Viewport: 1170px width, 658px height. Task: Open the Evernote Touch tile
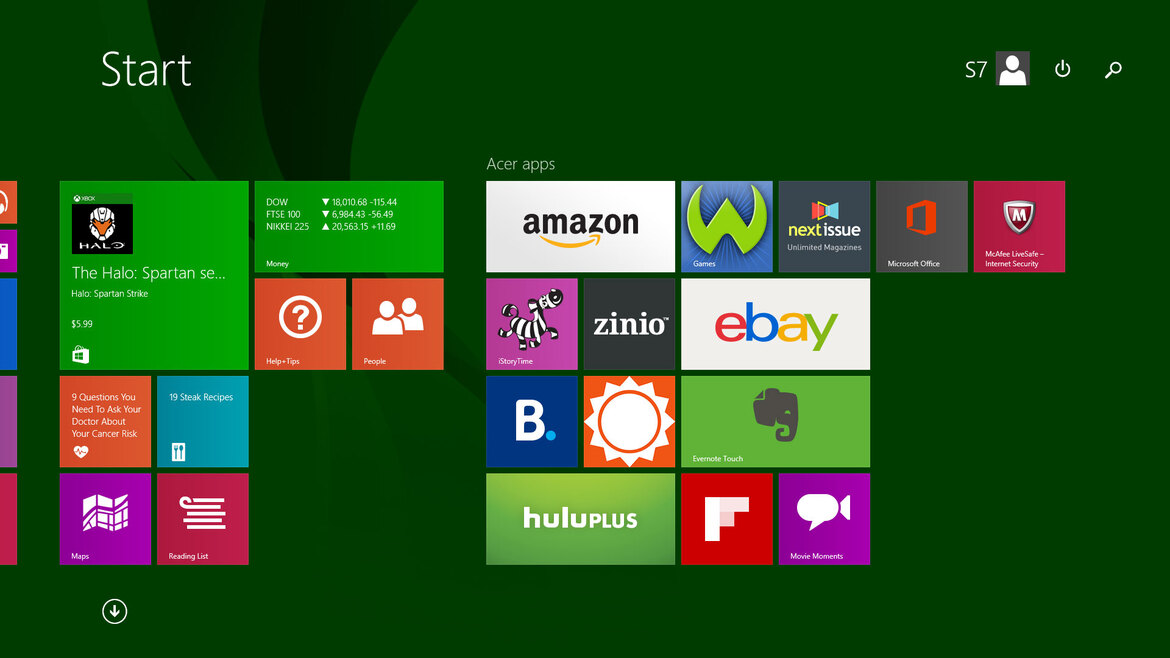[775, 422]
